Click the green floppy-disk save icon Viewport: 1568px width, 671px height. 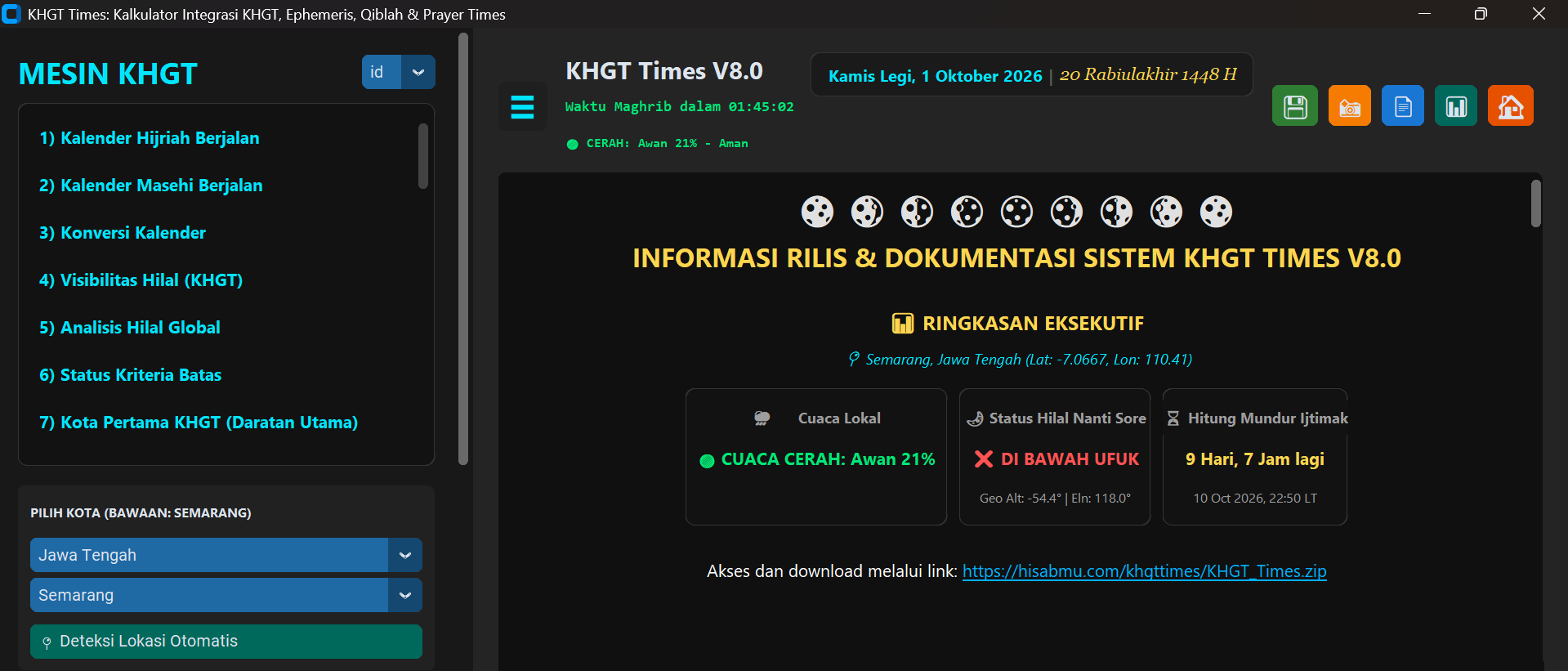(1295, 106)
